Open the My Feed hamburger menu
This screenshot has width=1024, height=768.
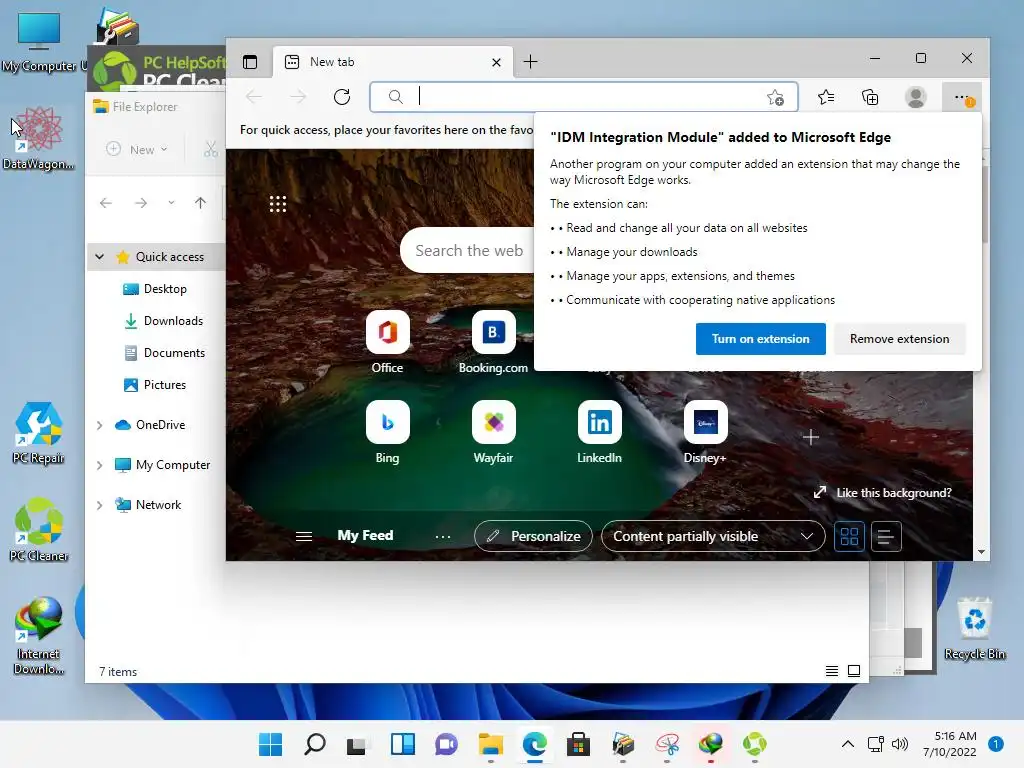coord(304,536)
